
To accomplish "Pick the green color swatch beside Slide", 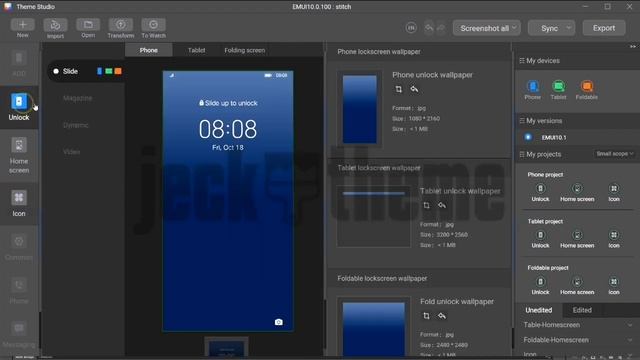I will pos(109,71).
